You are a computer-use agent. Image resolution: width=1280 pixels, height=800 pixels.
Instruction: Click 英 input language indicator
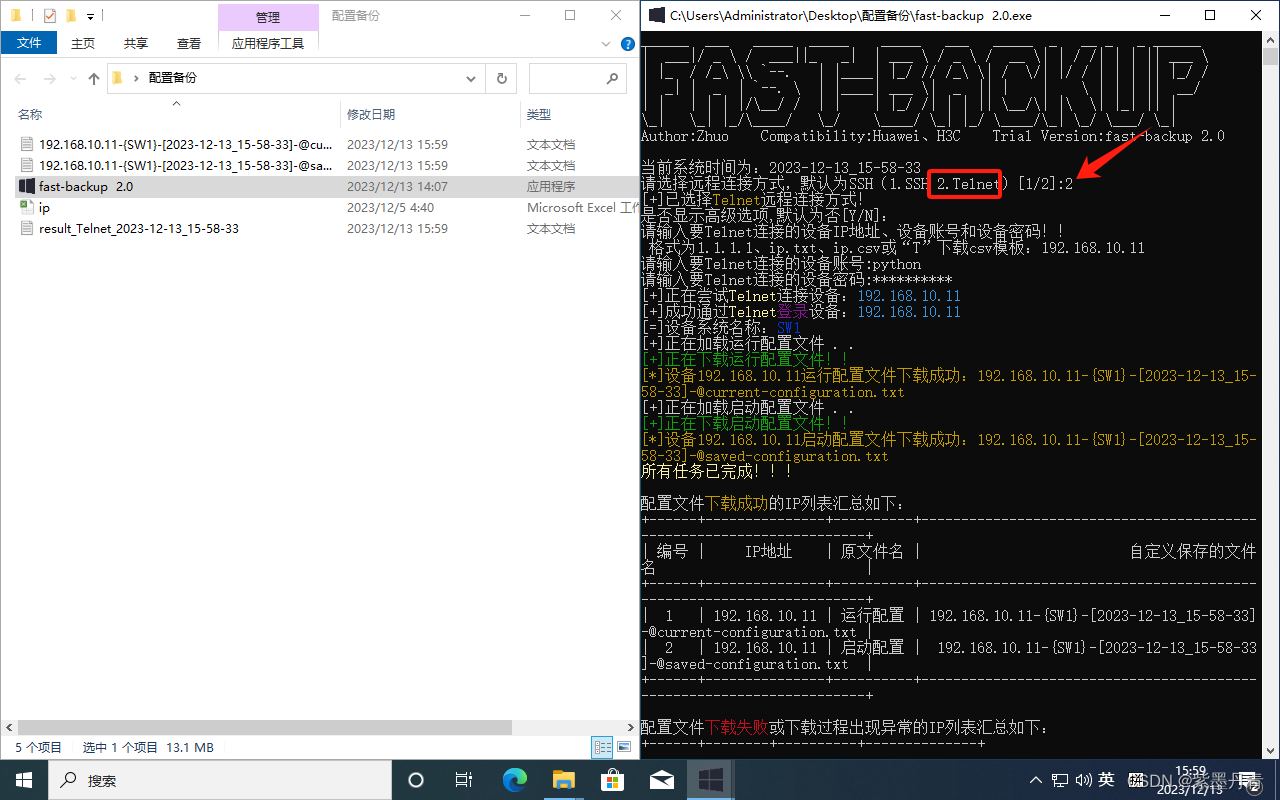(1107, 780)
